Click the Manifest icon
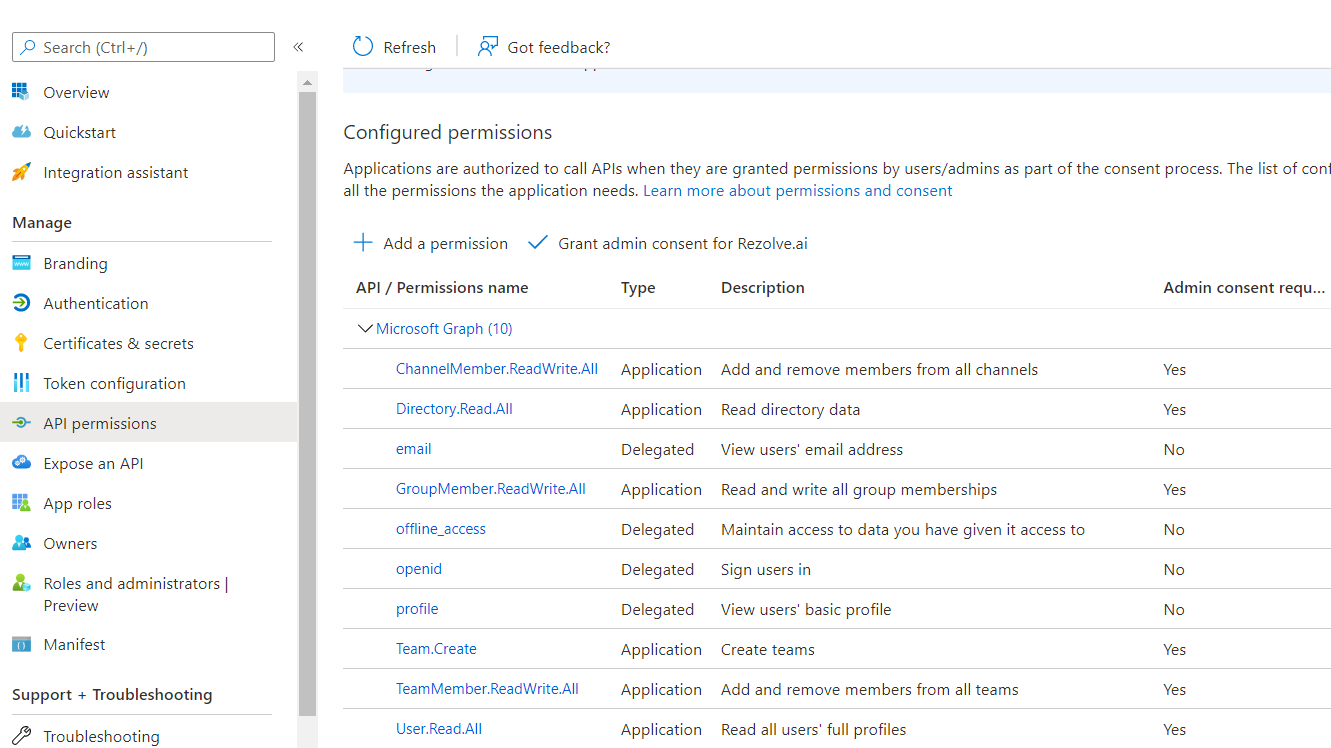This screenshot has width=1331, height=748. 21,644
